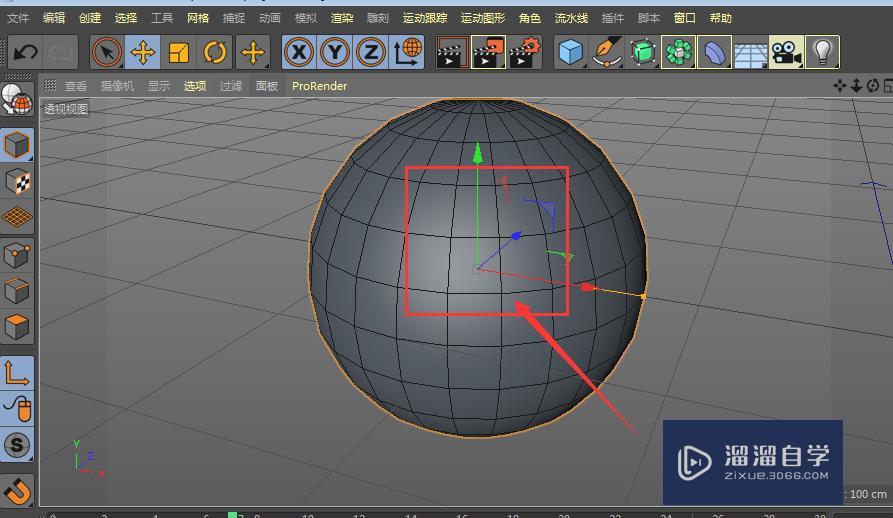Open the Cube primitive objects menu

coord(571,52)
